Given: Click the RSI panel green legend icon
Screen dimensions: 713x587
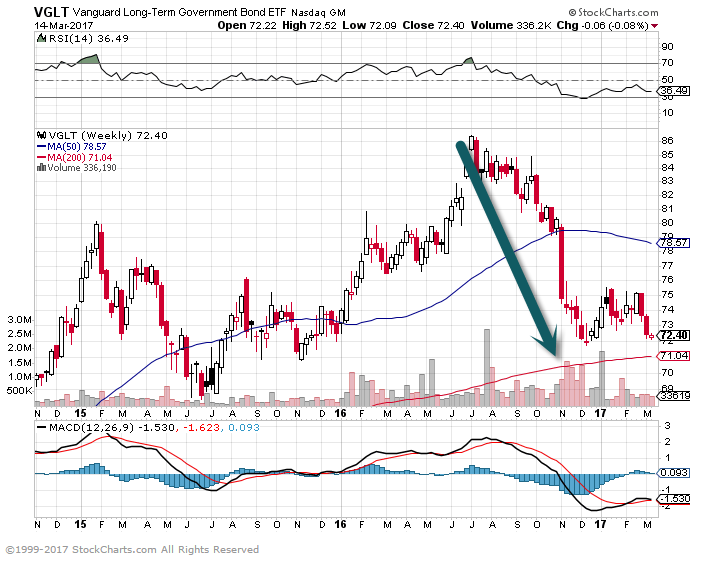Looking at the screenshot, I should tap(41, 38).
